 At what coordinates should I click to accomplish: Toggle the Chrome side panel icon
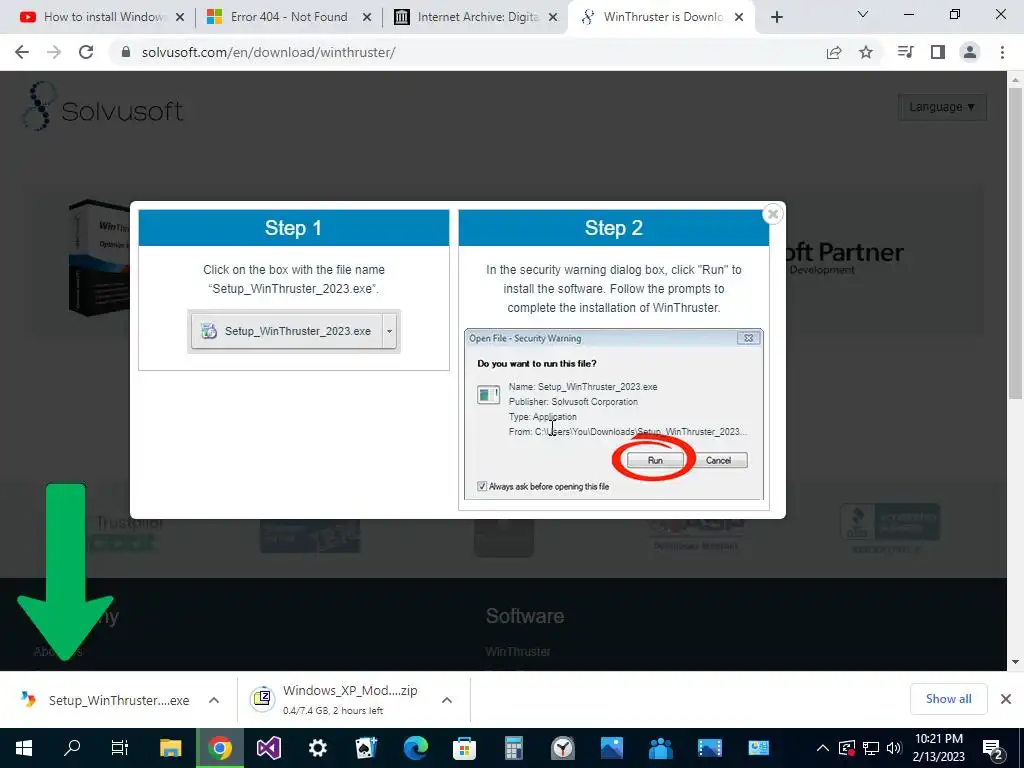[x=938, y=52]
